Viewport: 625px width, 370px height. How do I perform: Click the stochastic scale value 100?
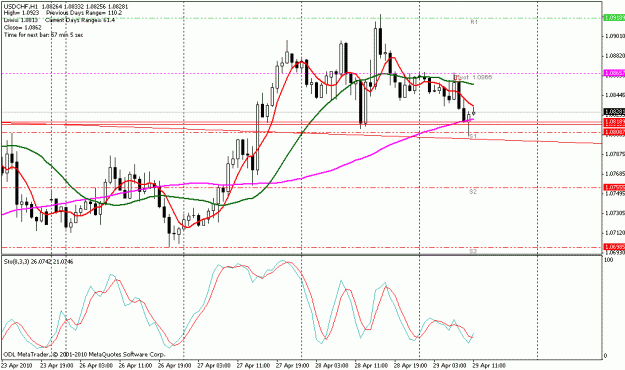tap(609, 260)
